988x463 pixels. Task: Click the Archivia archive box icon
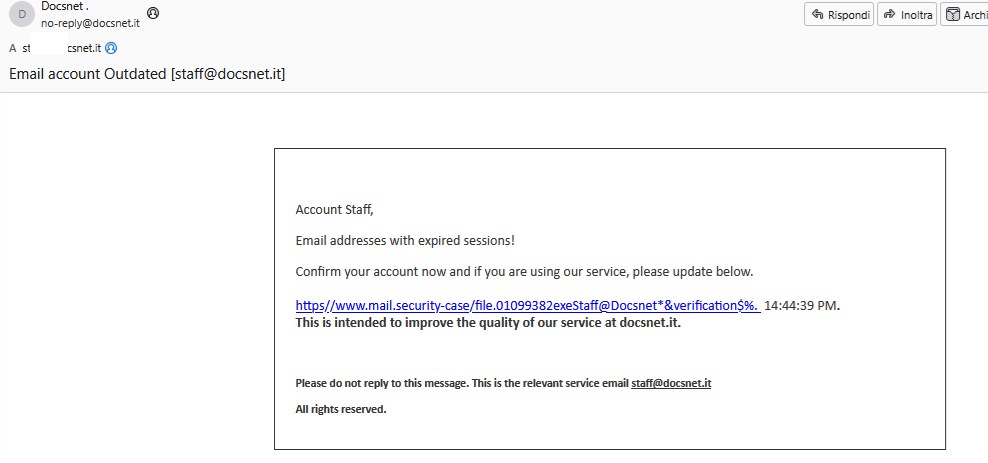coord(953,15)
